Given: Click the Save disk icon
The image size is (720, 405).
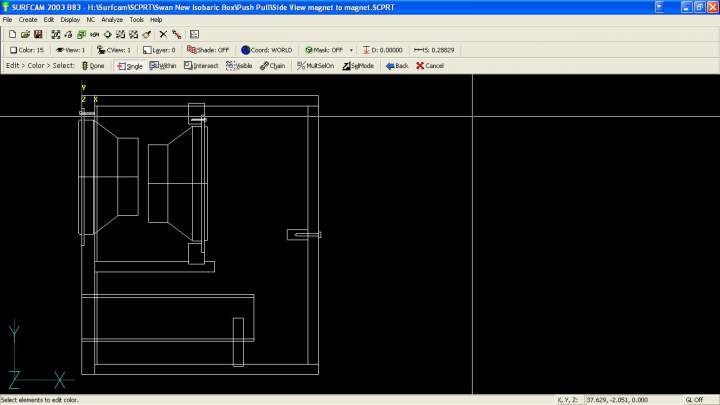Looking at the screenshot, I should (x=38, y=34).
